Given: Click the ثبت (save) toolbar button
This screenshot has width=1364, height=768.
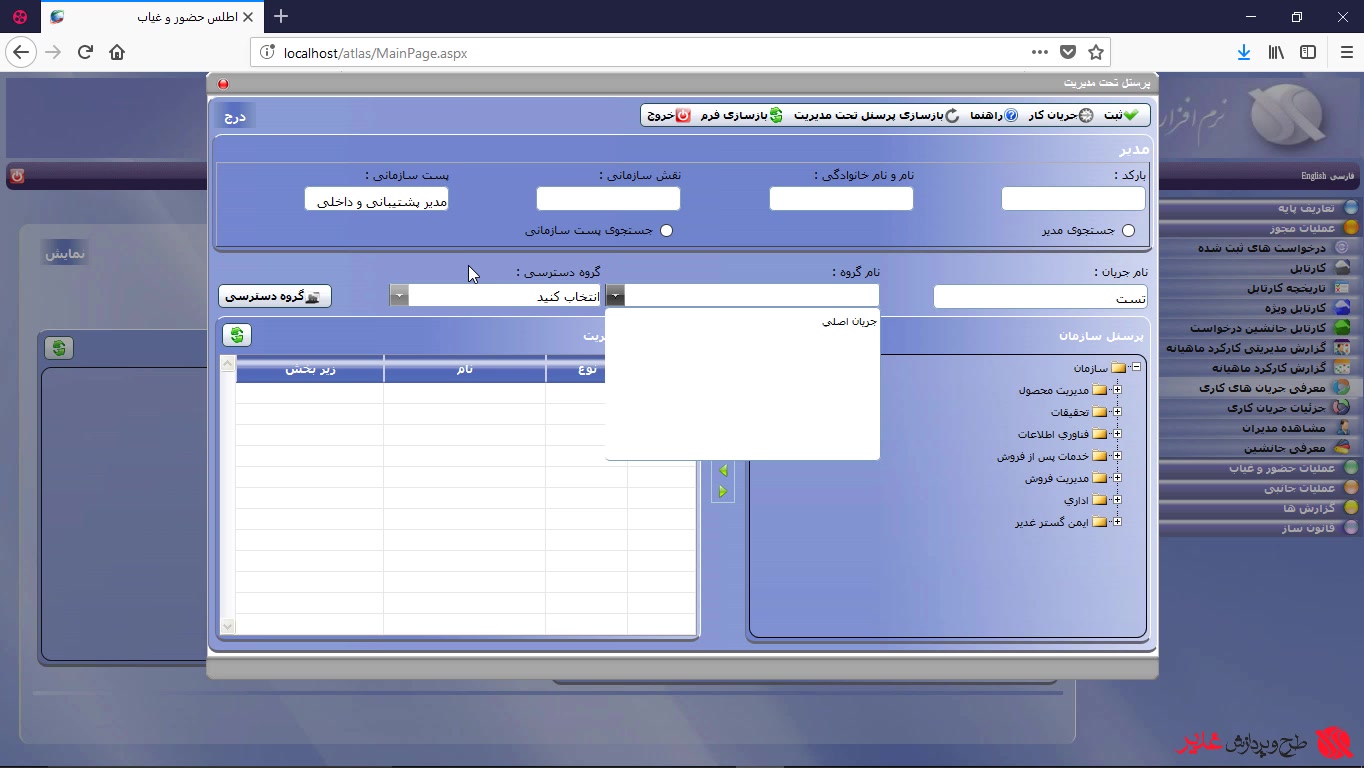Looking at the screenshot, I should coord(1121,115).
